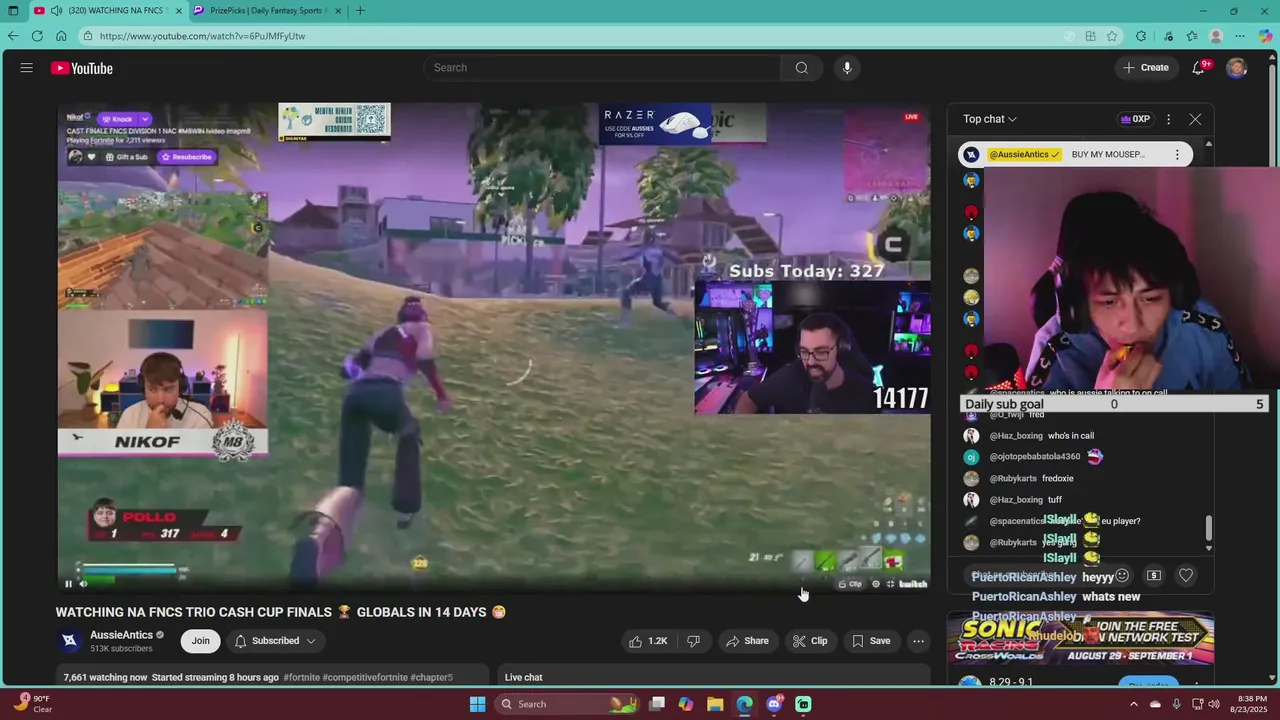Launch Copilot from browser toolbar

pyautogui.click(x=1265, y=36)
